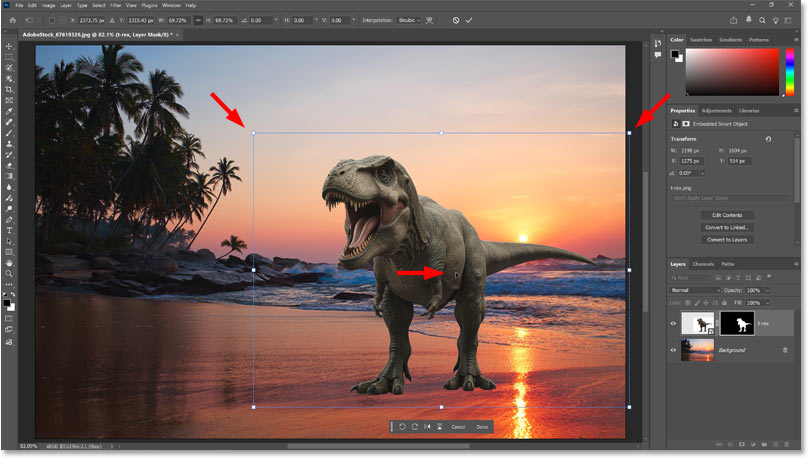Click the foreground color swatch in Color panel
809x459 pixels.
(675, 54)
